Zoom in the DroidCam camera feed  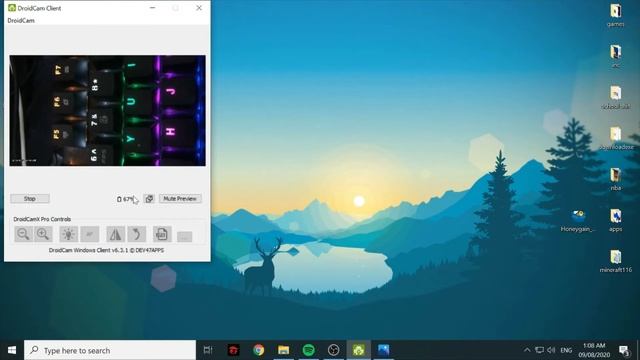coord(43,234)
